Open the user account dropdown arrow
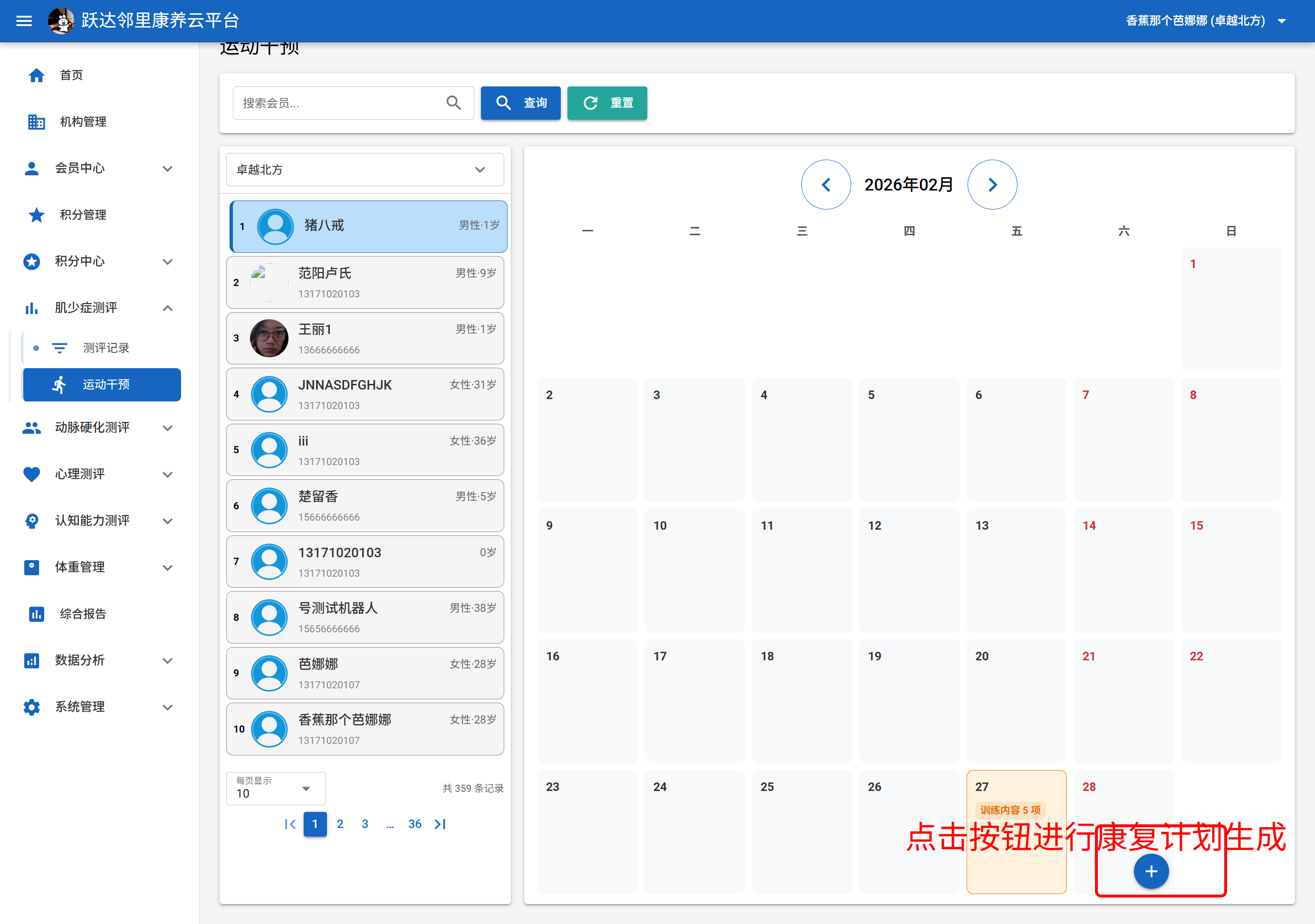This screenshot has height=924, width=1315. coord(1282,21)
